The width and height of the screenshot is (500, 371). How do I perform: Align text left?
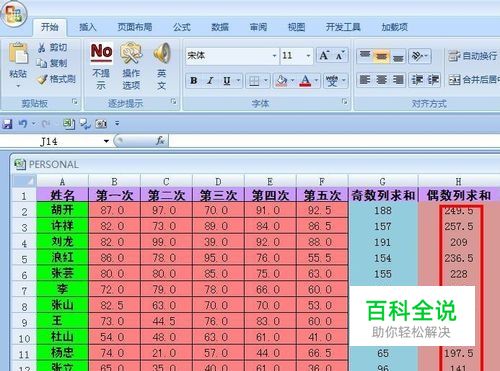[x=365, y=80]
